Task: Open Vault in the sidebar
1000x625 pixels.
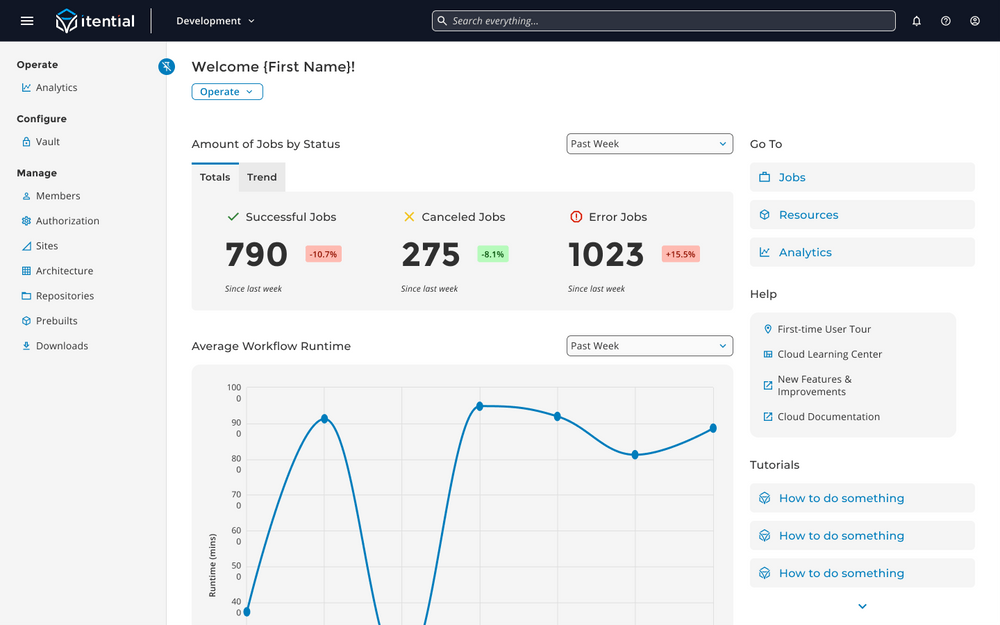Action: (48, 142)
